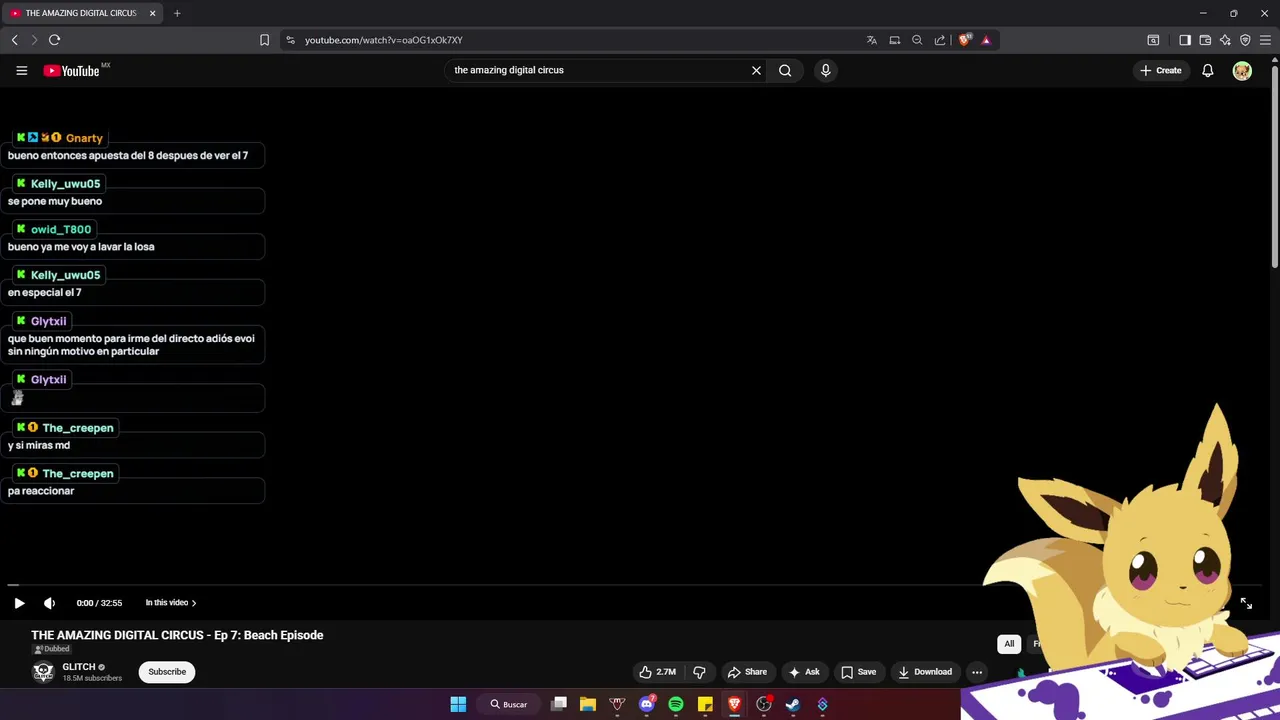
Task: Go back to the previous page
Action: pos(14,40)
